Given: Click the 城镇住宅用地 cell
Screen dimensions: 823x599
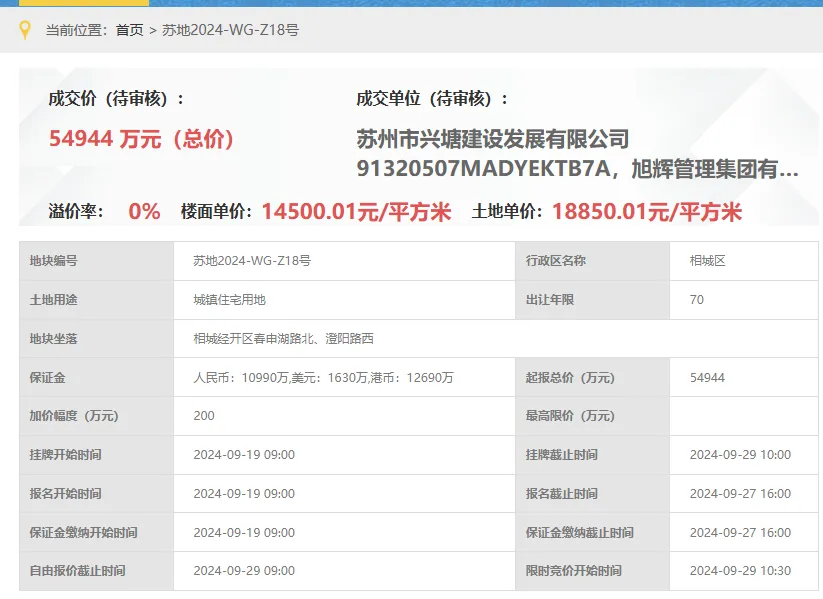Looking at the screenshot, I should pyautogui.click(x=344, y=300).
